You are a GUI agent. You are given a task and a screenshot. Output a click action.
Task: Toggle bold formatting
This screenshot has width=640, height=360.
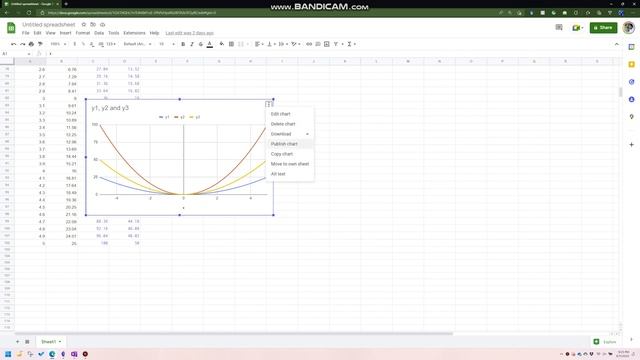tap(183, 44)
